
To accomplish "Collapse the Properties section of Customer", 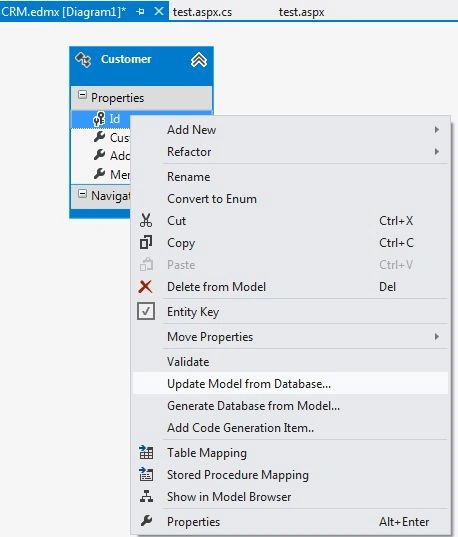I will pyautogui.click(x=82, y=95).
